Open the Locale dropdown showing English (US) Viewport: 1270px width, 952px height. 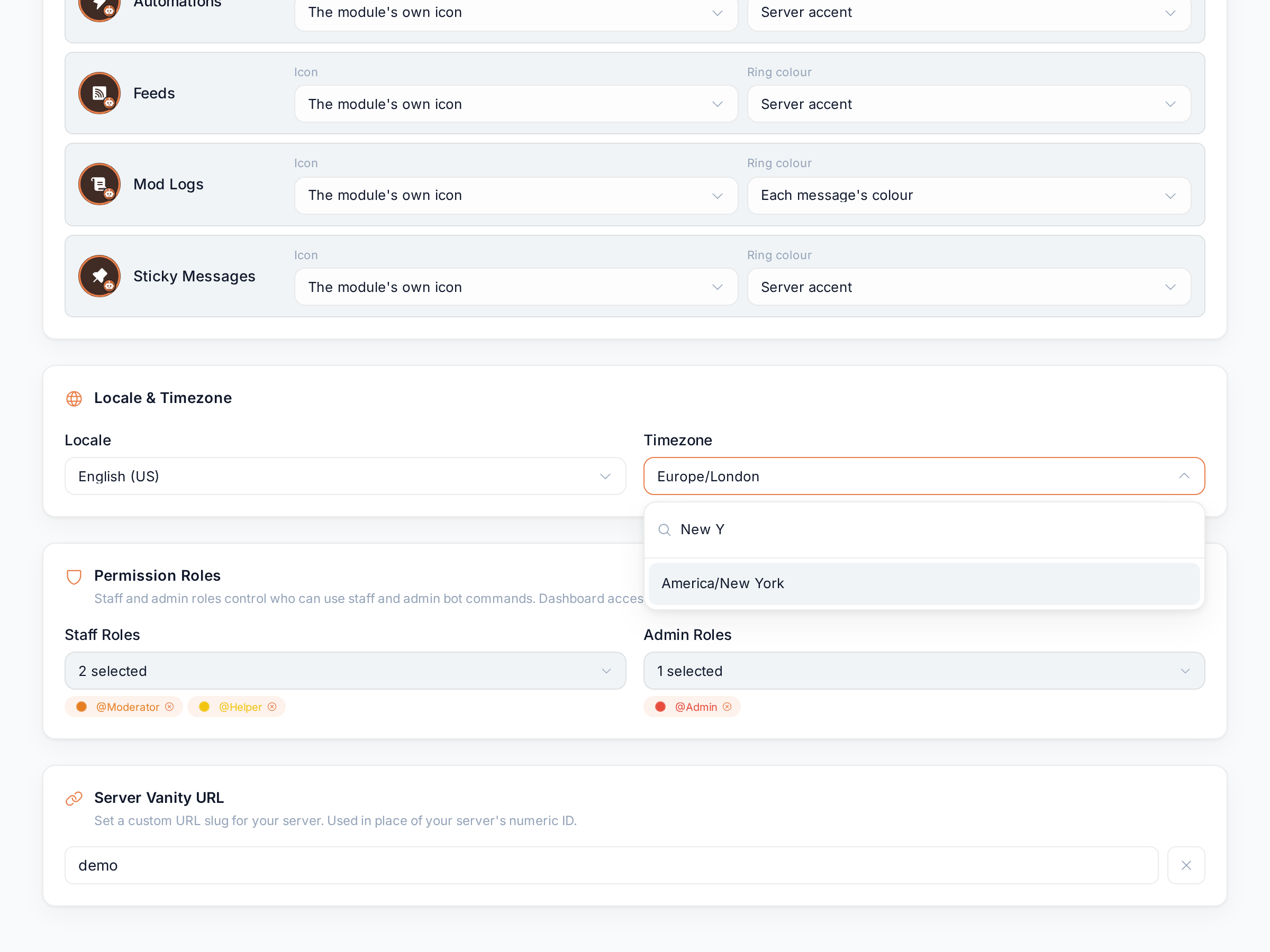tap(345, 477)
